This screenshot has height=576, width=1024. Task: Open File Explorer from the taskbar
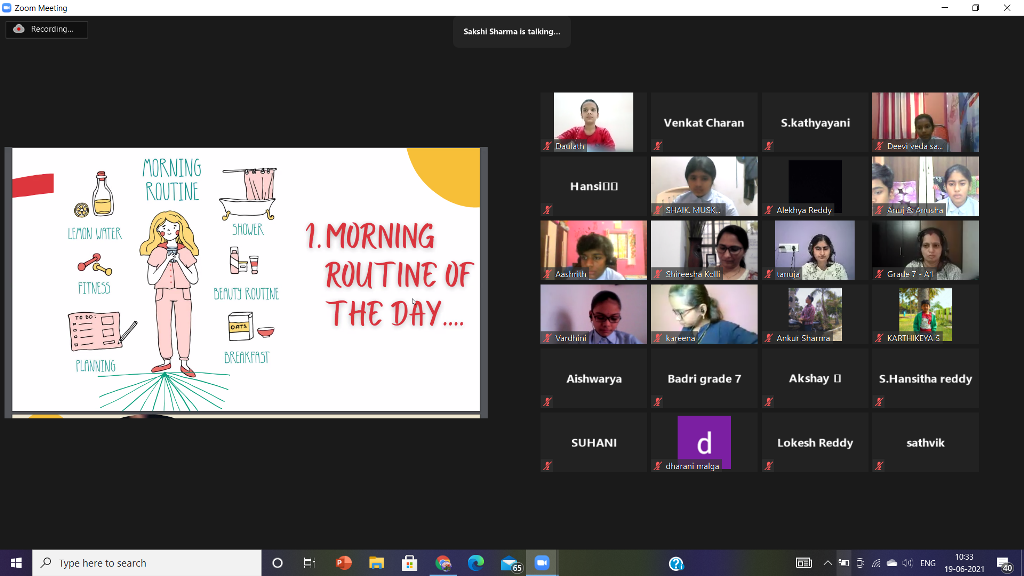click(376, 563)
